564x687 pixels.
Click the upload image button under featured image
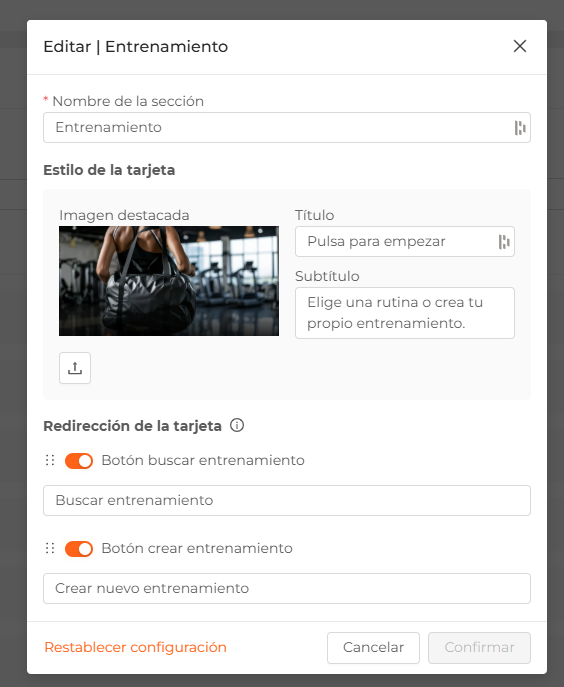(x=75, y=368)
